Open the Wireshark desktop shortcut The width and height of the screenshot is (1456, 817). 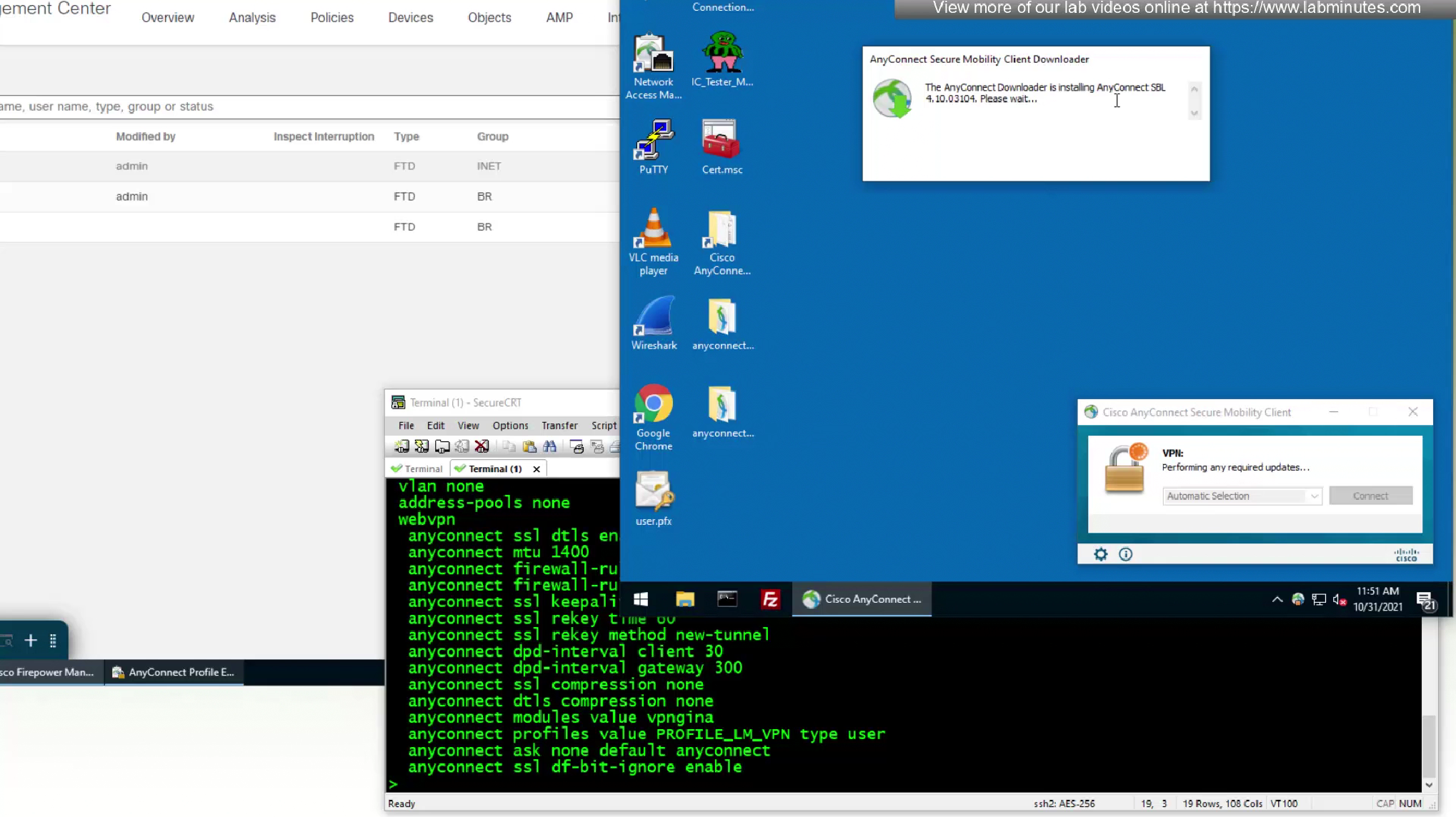(653, 324)
